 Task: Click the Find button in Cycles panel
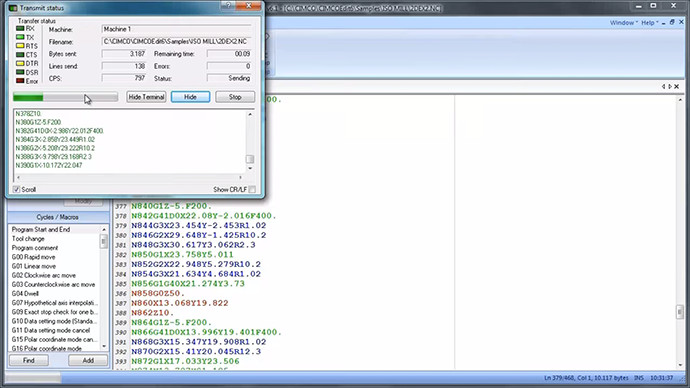[29, 360]
